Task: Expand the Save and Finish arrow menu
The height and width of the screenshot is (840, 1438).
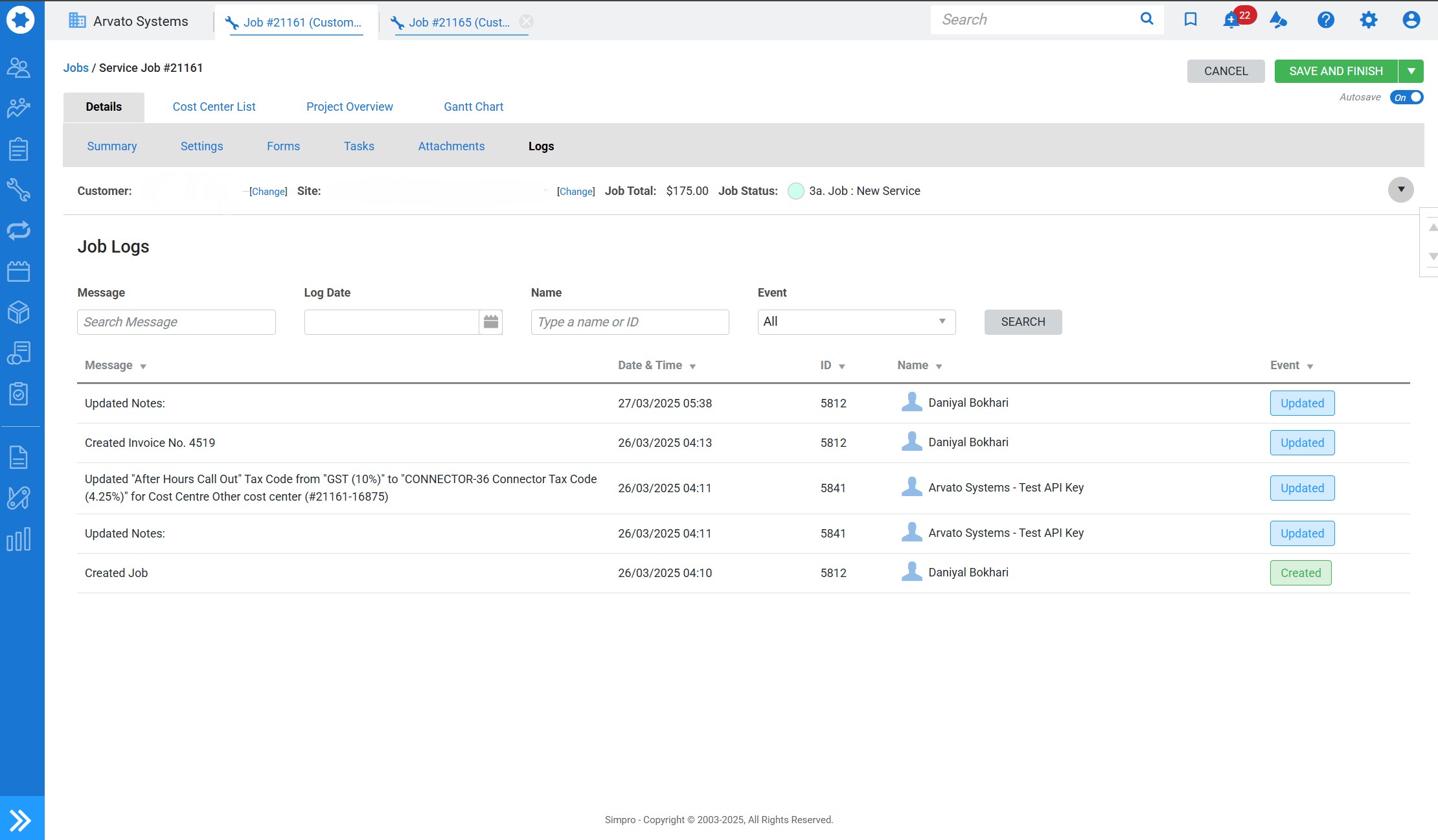Action: [x=1411, y=71]
